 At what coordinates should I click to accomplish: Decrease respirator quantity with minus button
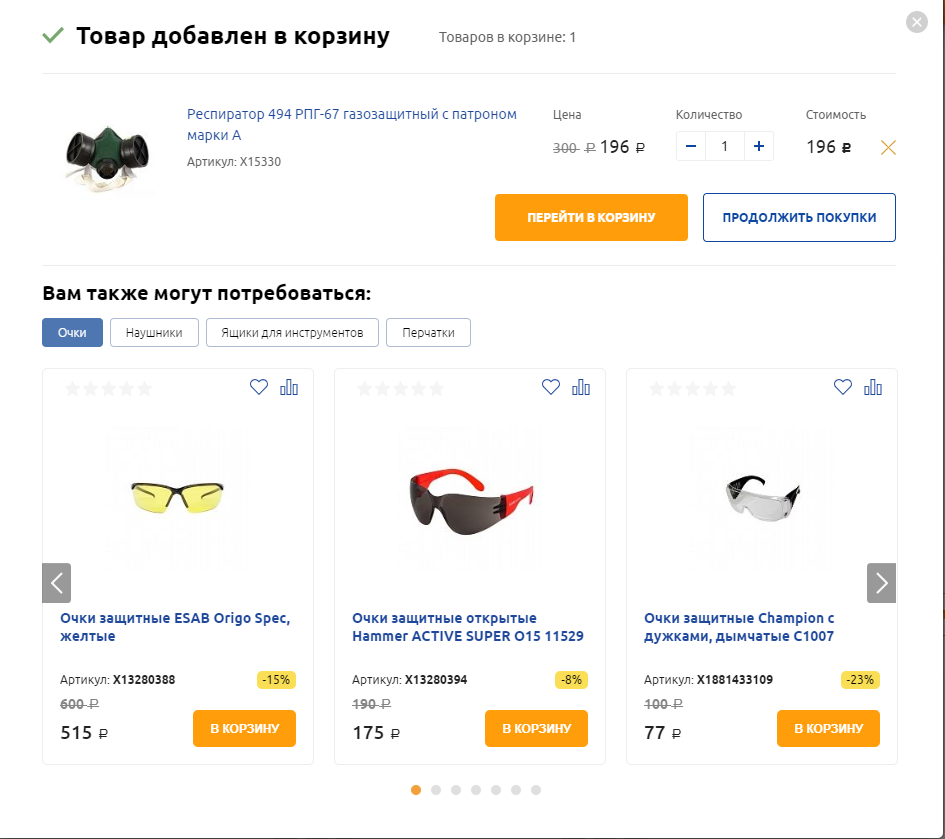(x=691, y=146)
